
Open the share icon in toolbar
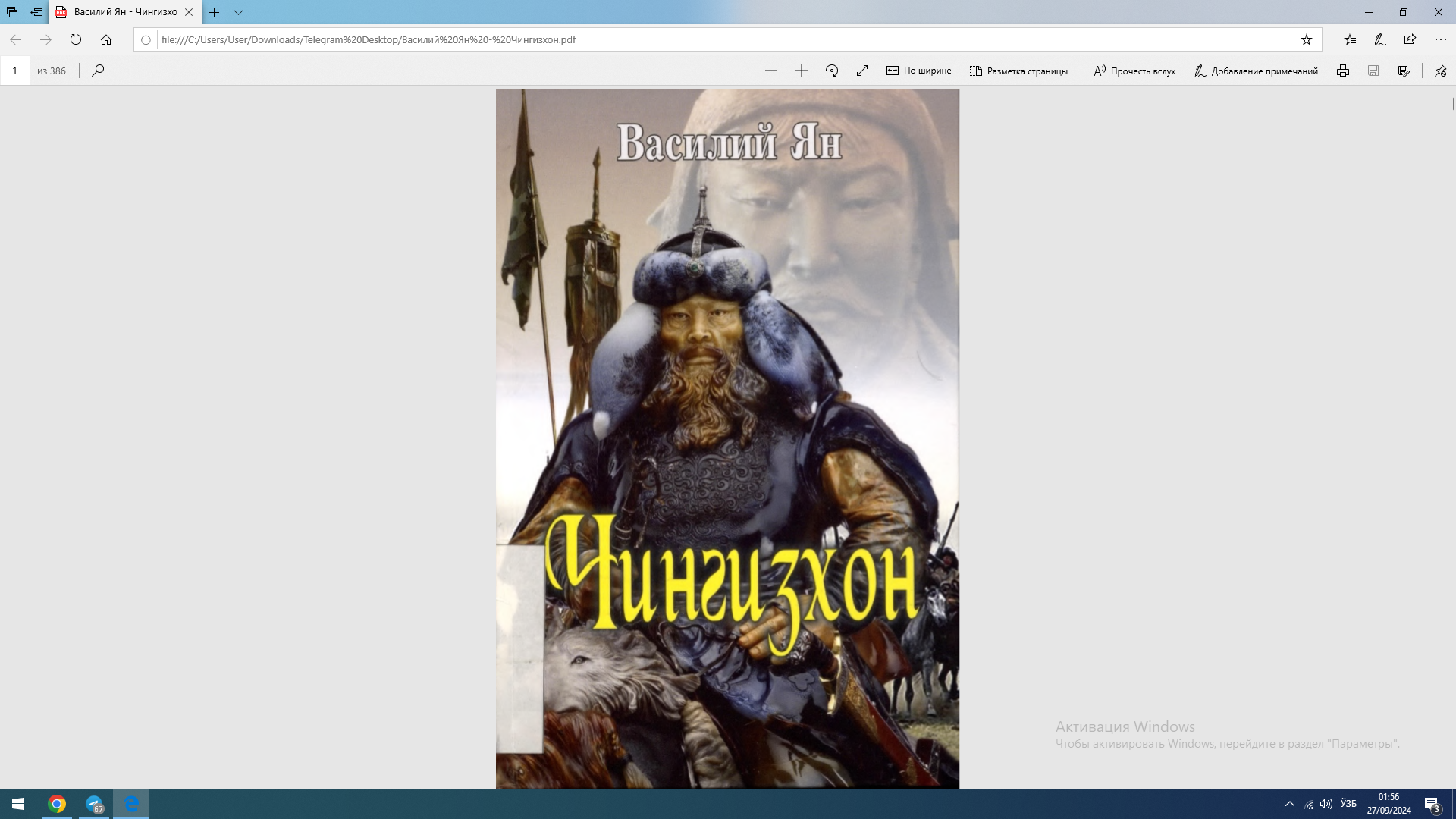tap(1410, 39)
